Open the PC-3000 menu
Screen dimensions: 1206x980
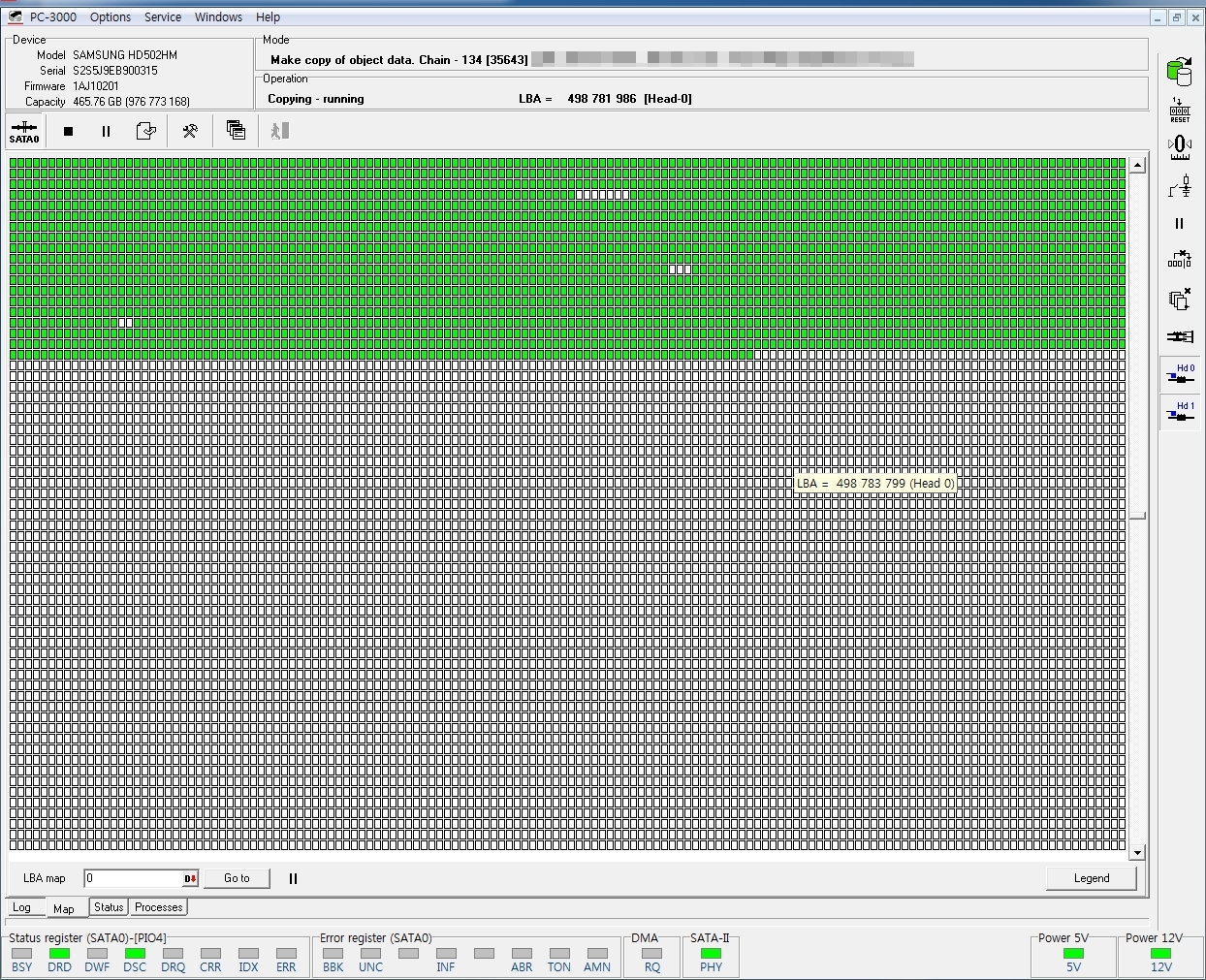coord(53,16)
